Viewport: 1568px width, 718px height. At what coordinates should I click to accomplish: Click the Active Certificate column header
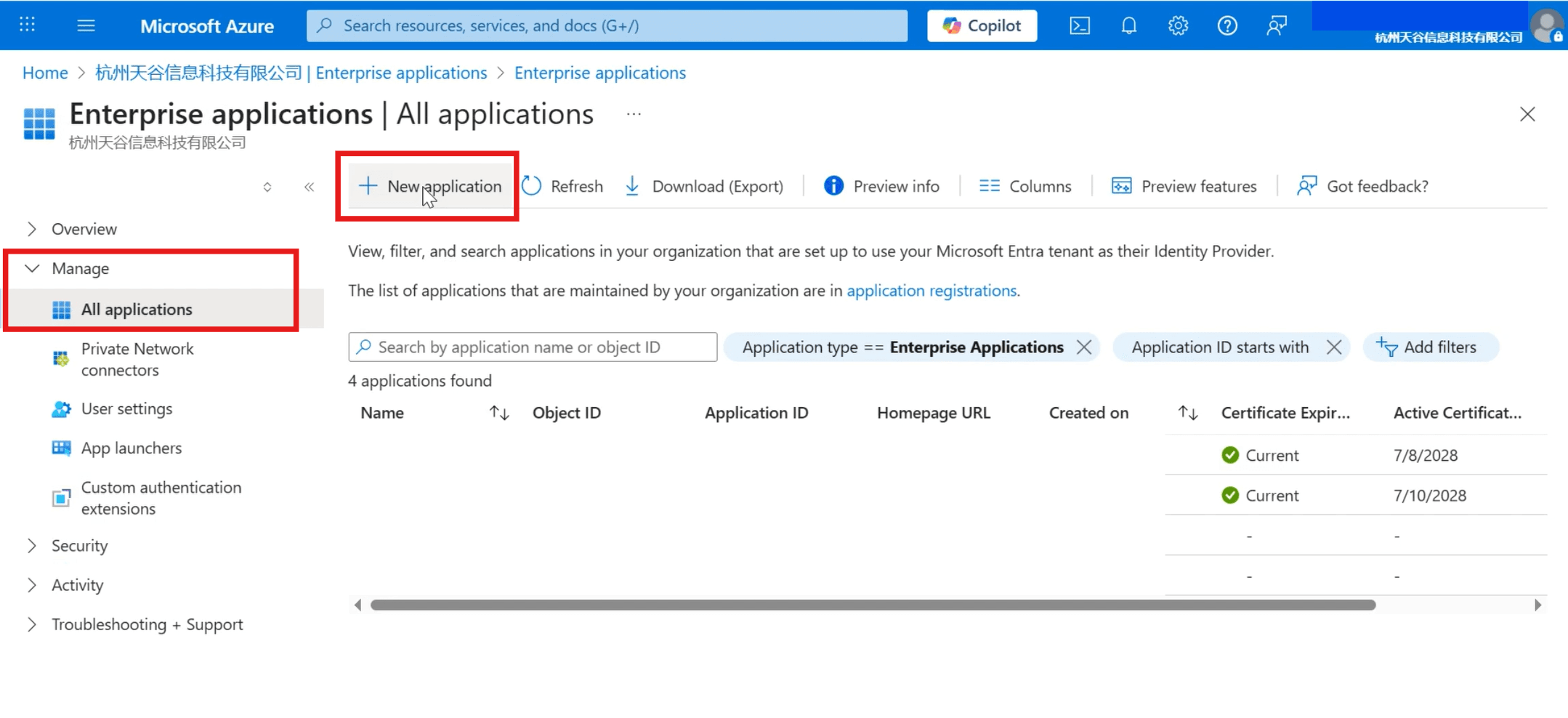pos(1458,413)
